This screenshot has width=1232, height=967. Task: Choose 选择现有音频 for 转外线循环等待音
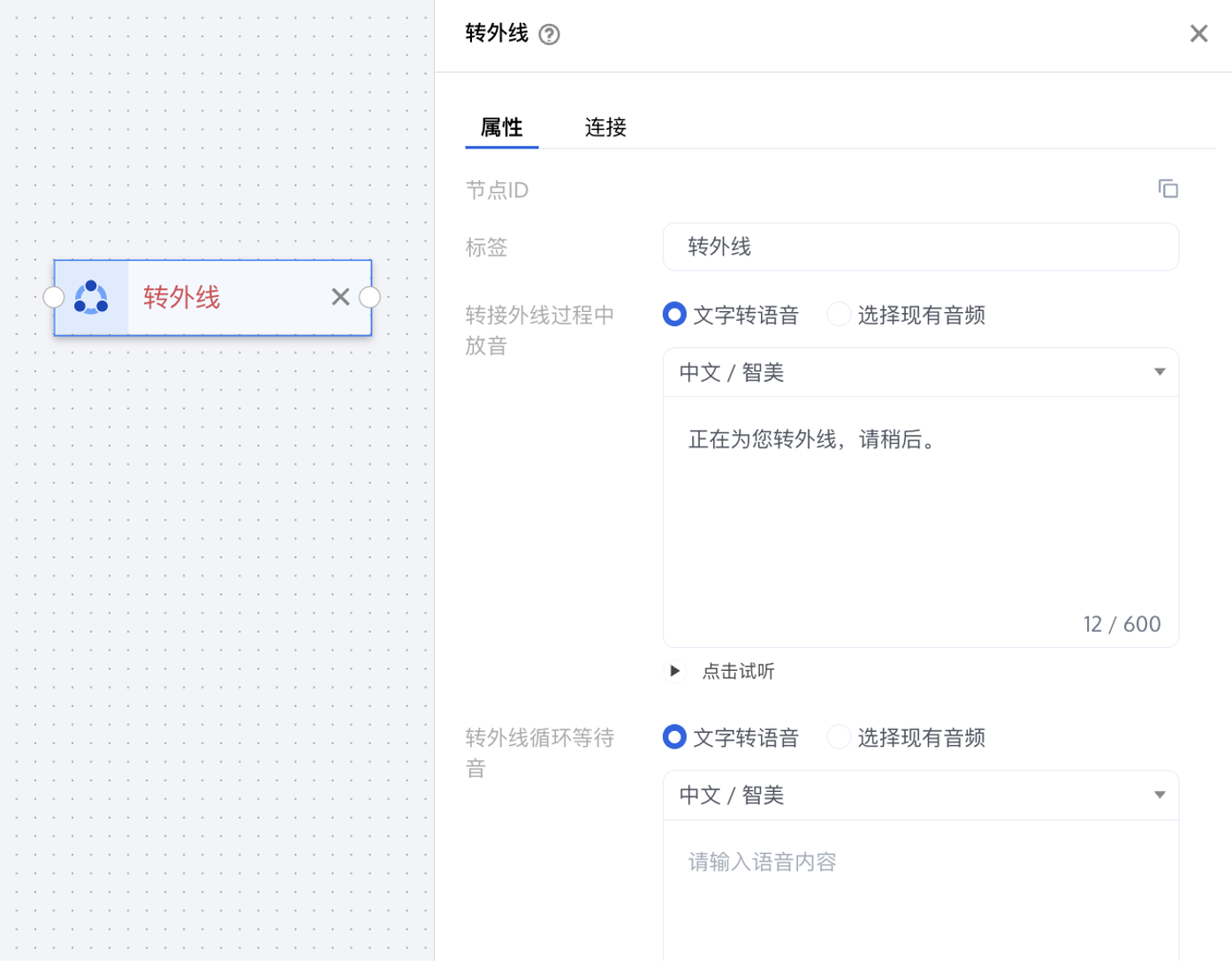tap(839, 737)
